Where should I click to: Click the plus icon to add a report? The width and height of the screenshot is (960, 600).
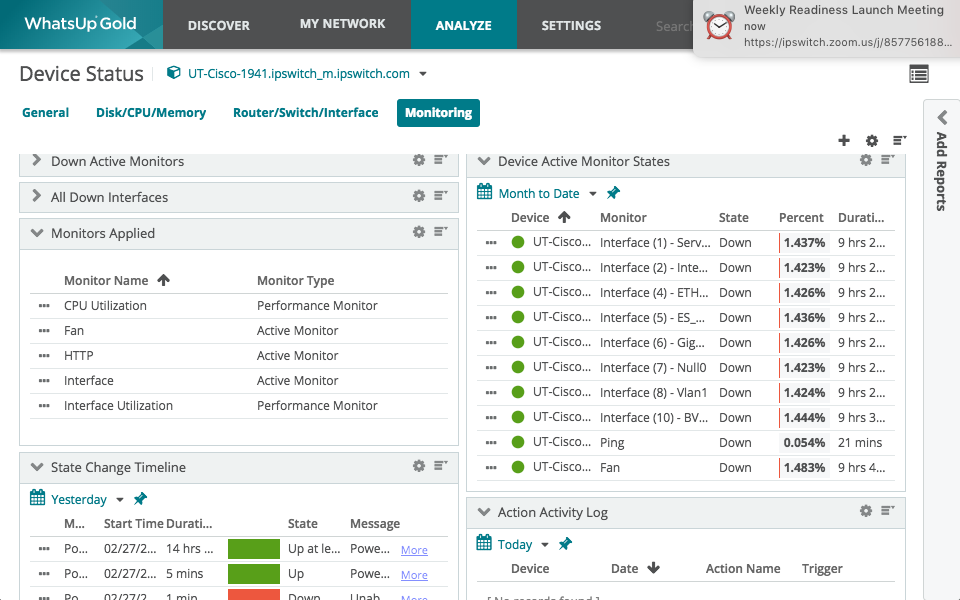pos(844,141)
